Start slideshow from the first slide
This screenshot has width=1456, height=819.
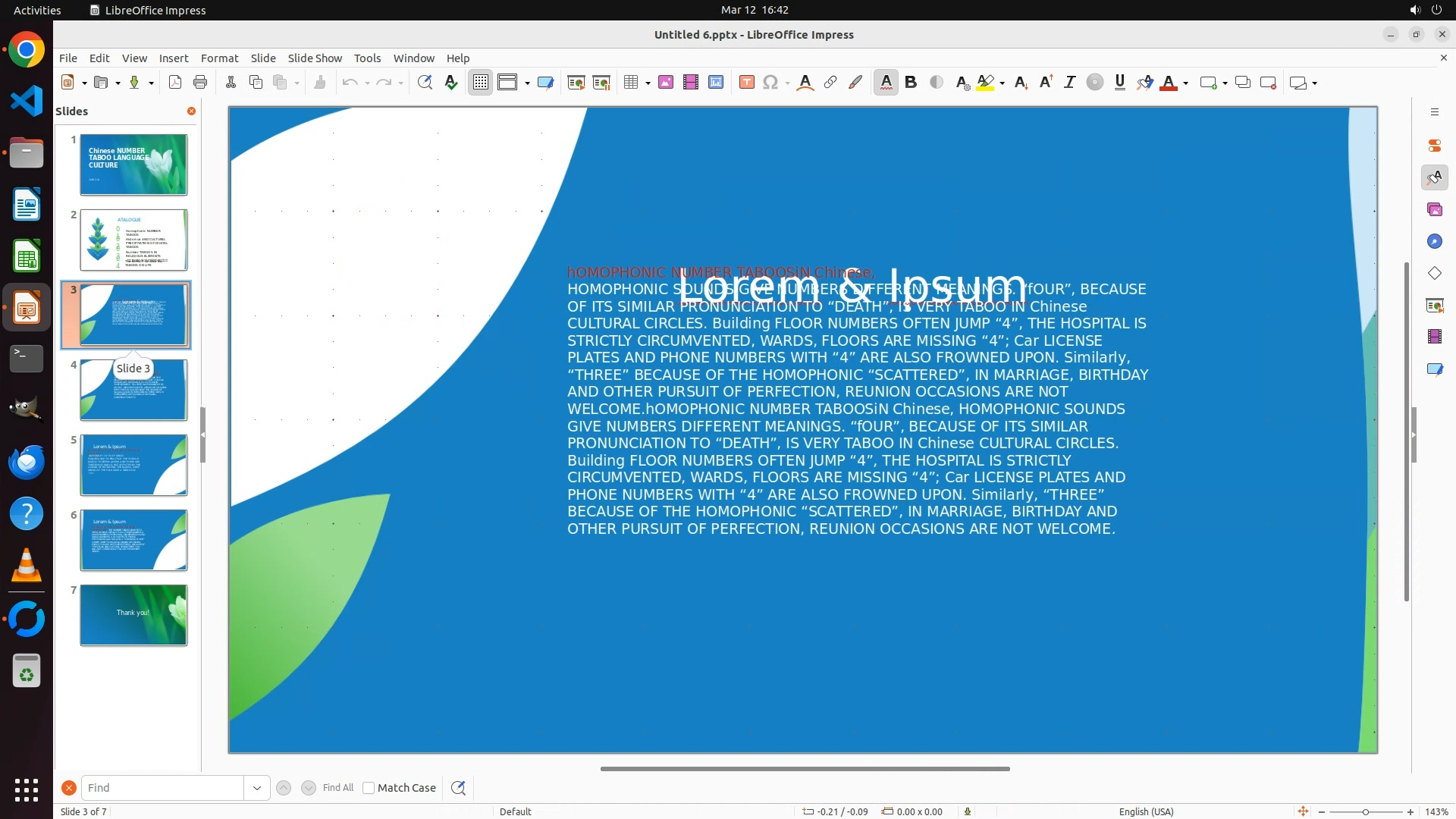coord(576,83)
